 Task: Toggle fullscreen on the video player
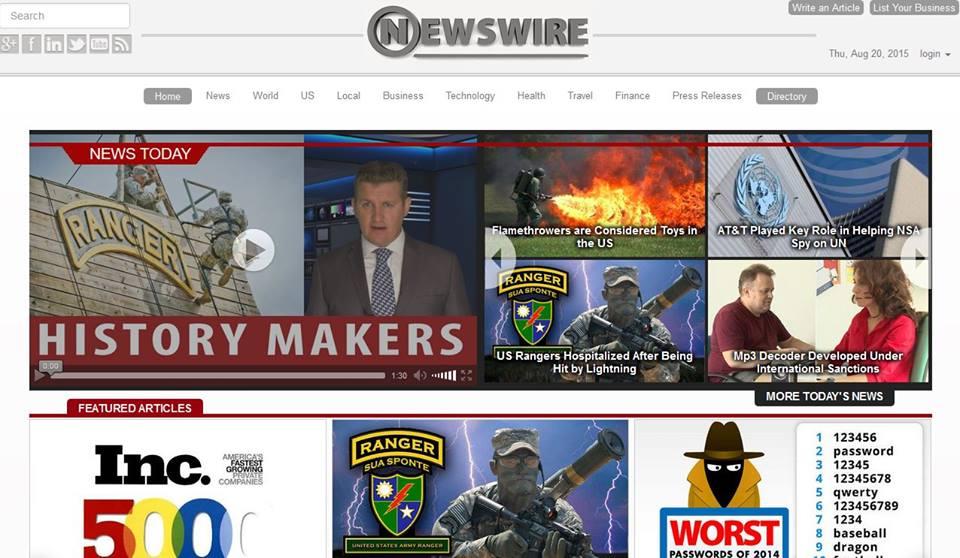(x=467, y=375)
